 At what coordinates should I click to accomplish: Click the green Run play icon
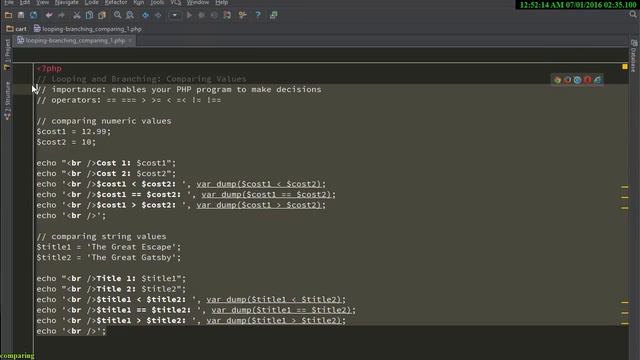[189, 15]
